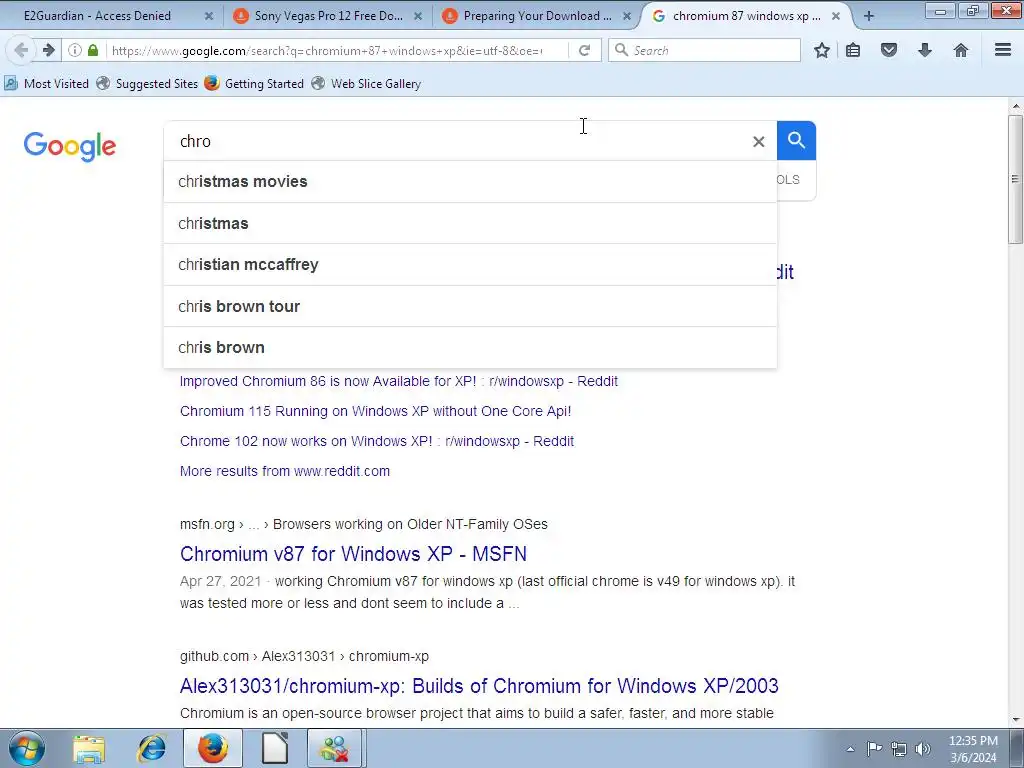Select the chromium 87 windows xp tab

tap(744, 16)
